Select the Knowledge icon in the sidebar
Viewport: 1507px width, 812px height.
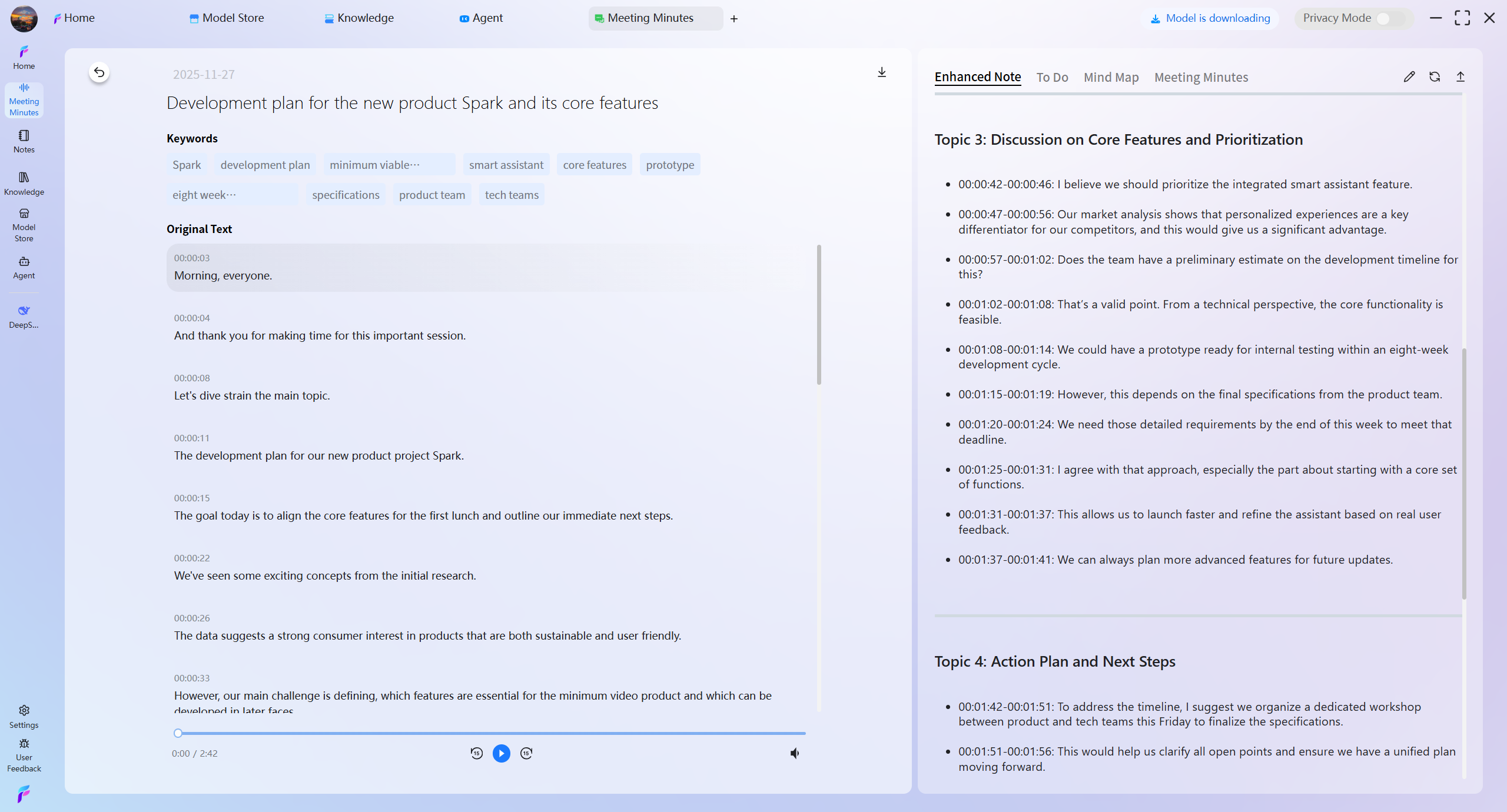(24, 182)
